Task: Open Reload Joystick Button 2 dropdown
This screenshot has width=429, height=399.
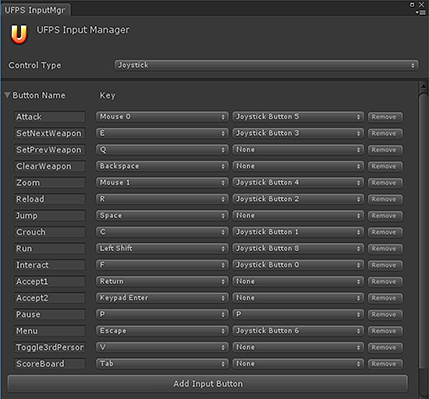Action: [298, 199]
